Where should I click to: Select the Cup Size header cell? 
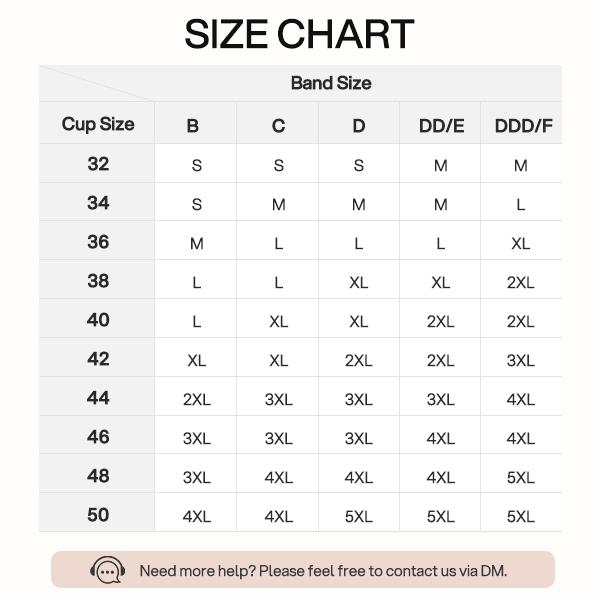(97, 124)
